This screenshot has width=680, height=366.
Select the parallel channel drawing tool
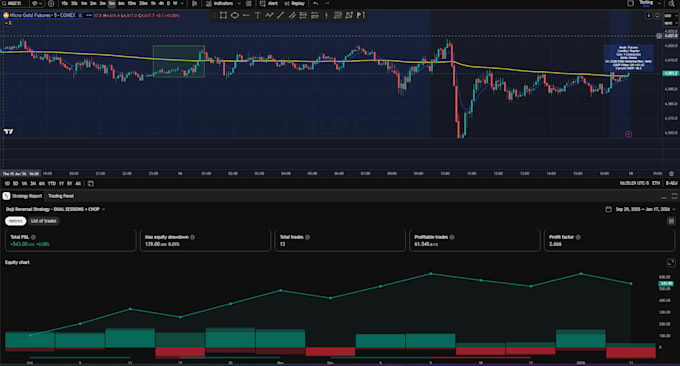[292, 15]
